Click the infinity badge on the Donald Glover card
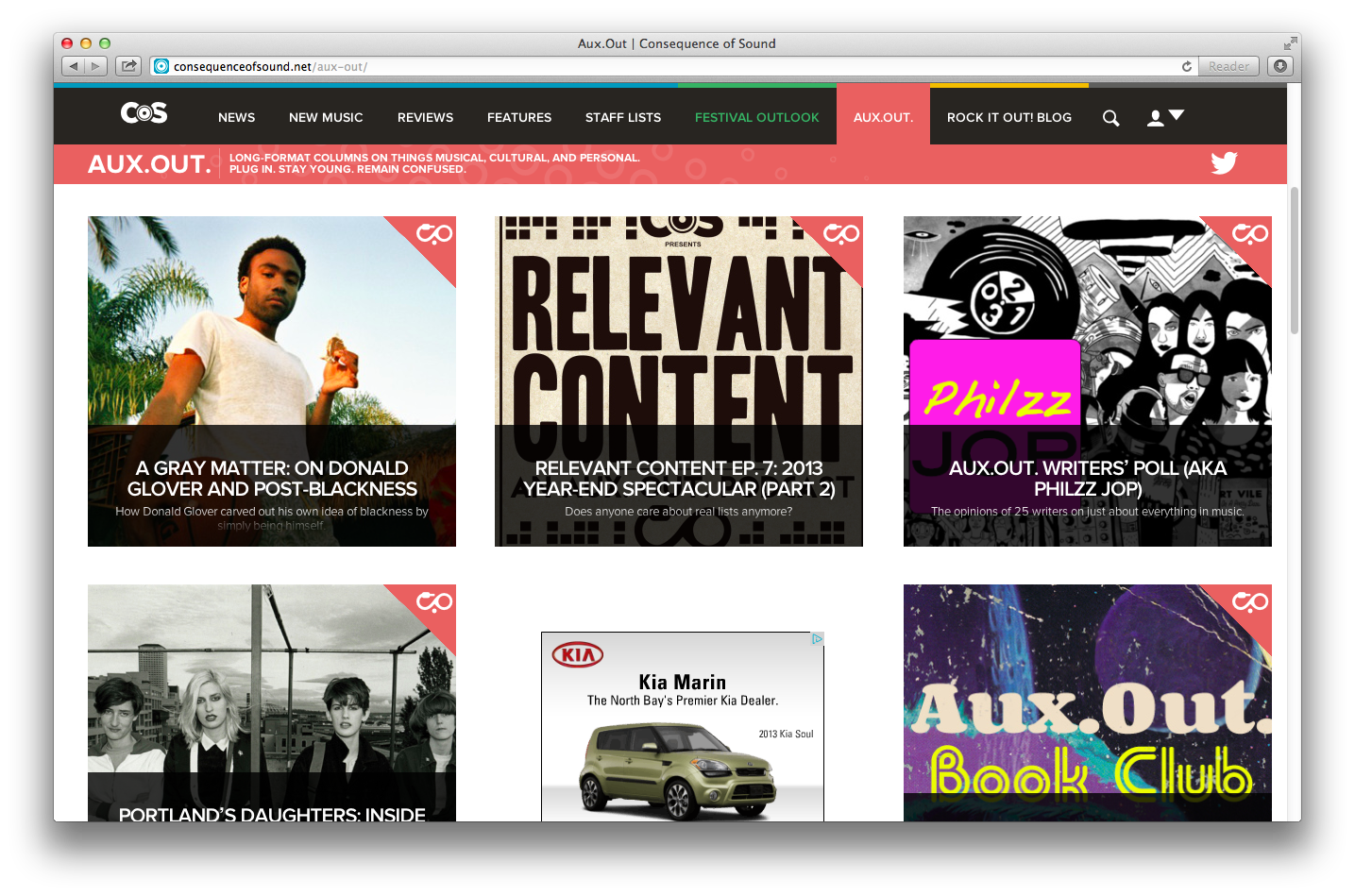Screen dimensions: 1355x896 [x=434, y=233]
